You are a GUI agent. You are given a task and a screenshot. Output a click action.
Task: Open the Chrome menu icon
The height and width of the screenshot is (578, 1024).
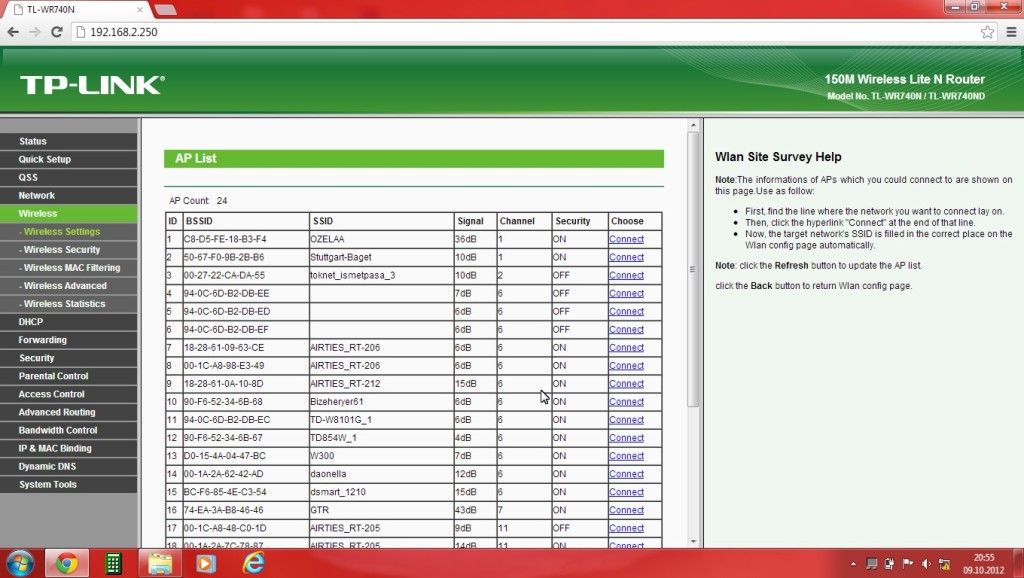(x=1011, y=32)
